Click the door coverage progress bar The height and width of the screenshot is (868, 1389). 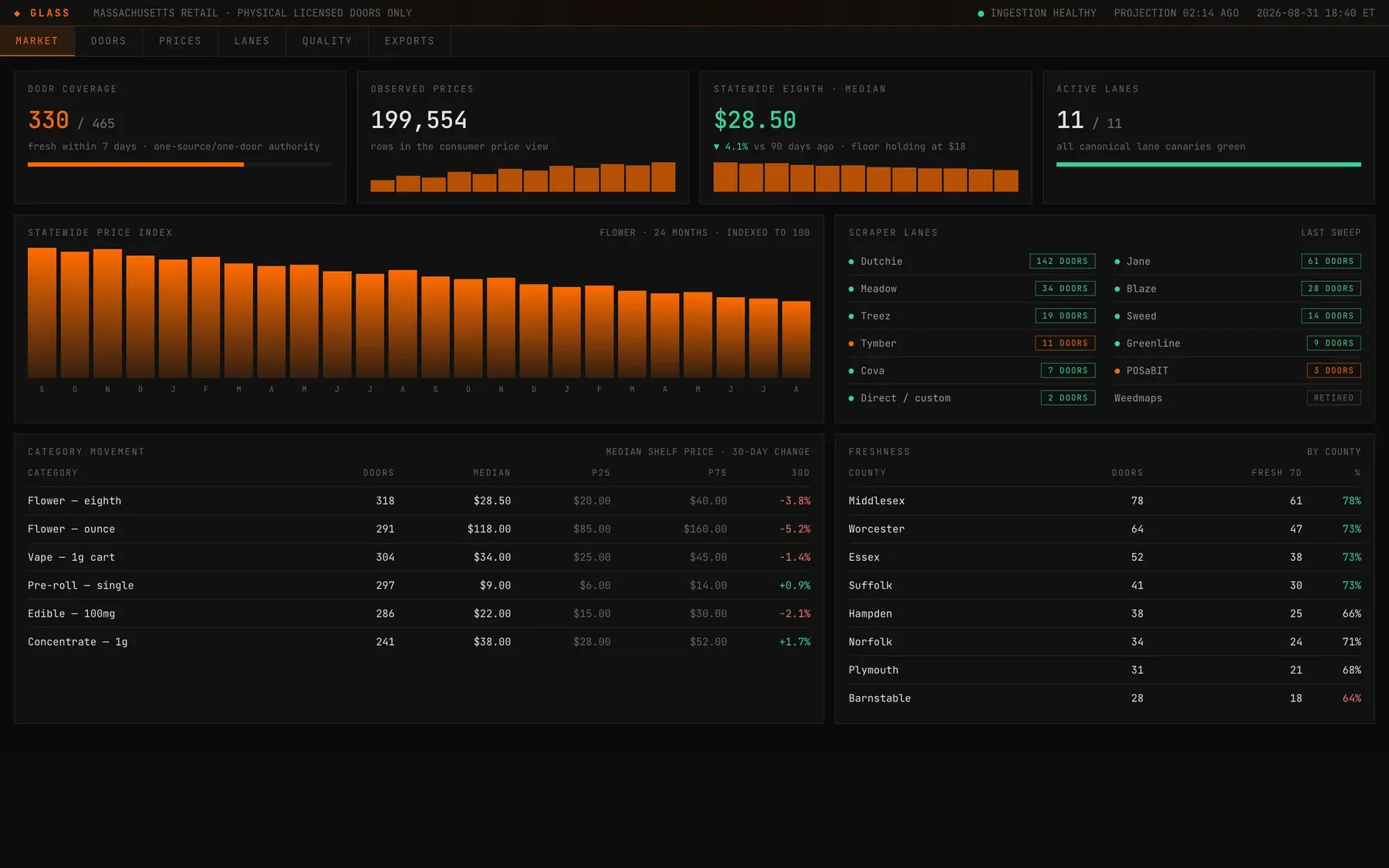tap(180, 164)
